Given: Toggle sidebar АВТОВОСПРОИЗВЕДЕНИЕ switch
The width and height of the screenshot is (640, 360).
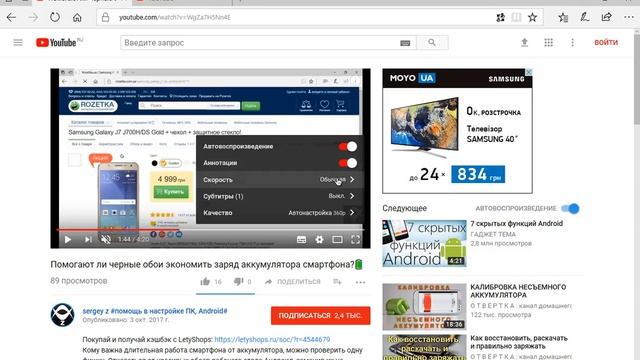Looking at the screenshot, I should pyautogui.click(x=570, y=209).
